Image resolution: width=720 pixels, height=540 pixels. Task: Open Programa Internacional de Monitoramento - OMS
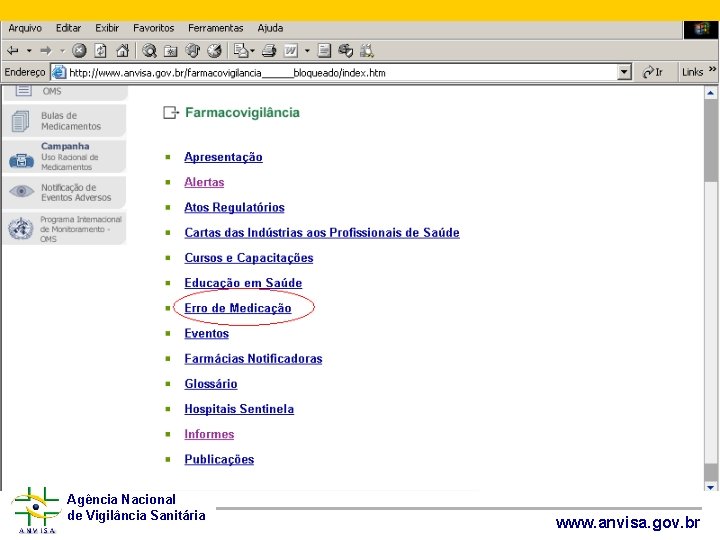click(x=64, y=228)
